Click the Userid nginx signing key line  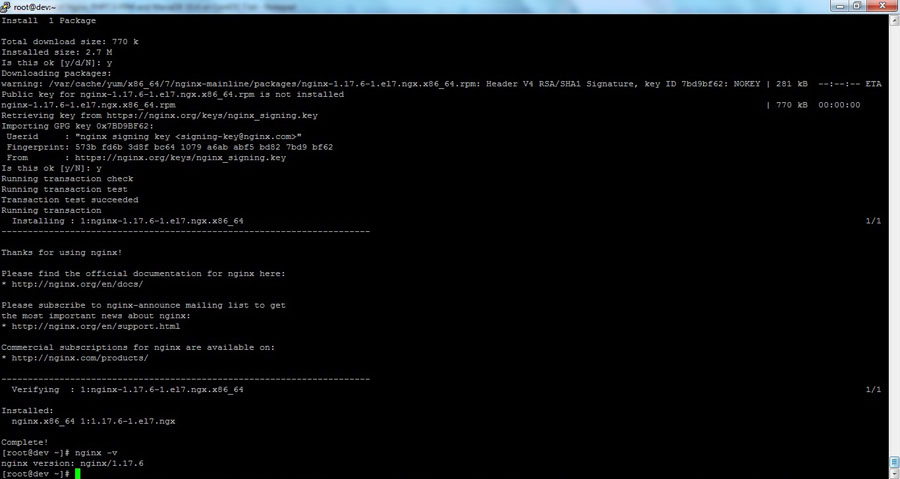154,137
